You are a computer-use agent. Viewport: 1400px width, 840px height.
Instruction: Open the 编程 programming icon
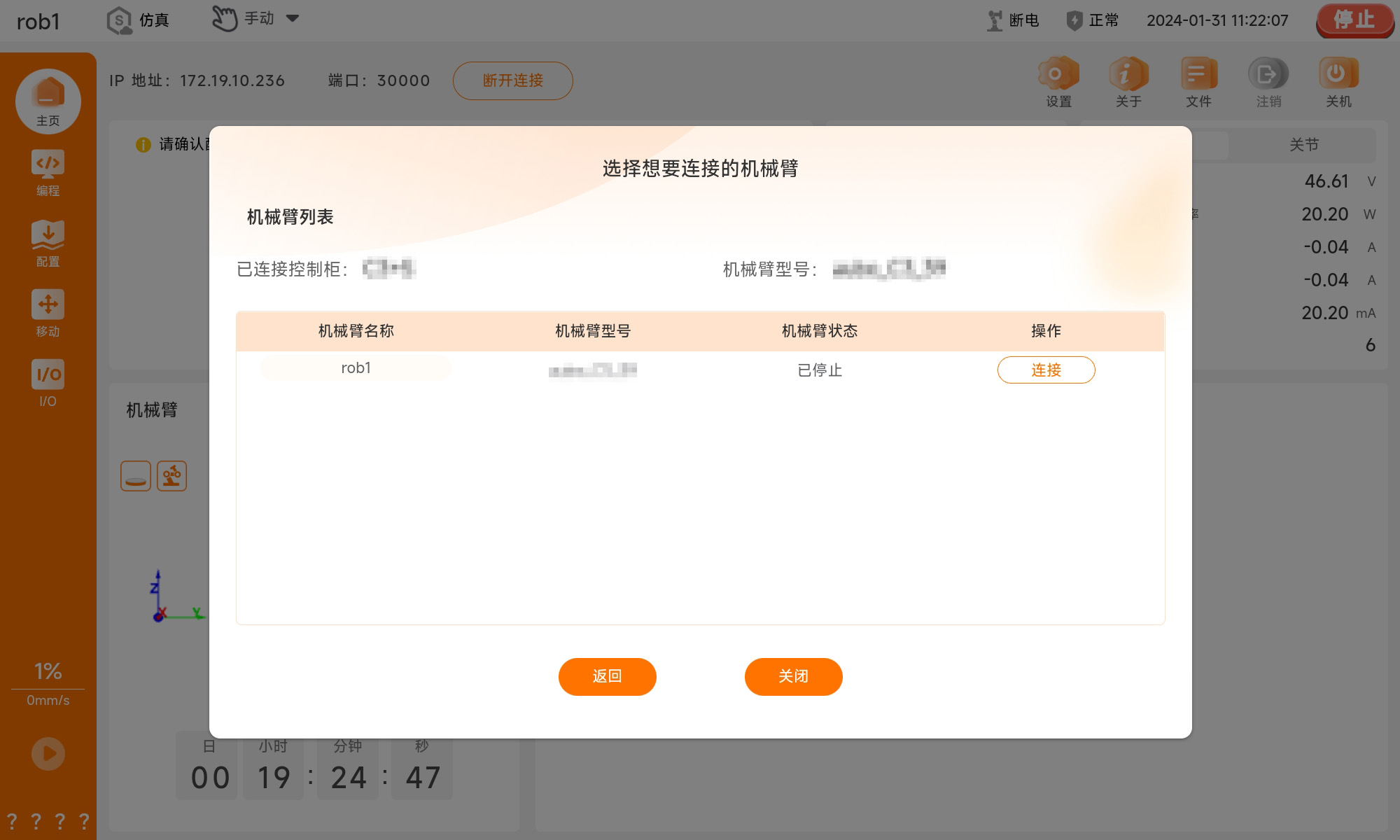coord(48,171)
